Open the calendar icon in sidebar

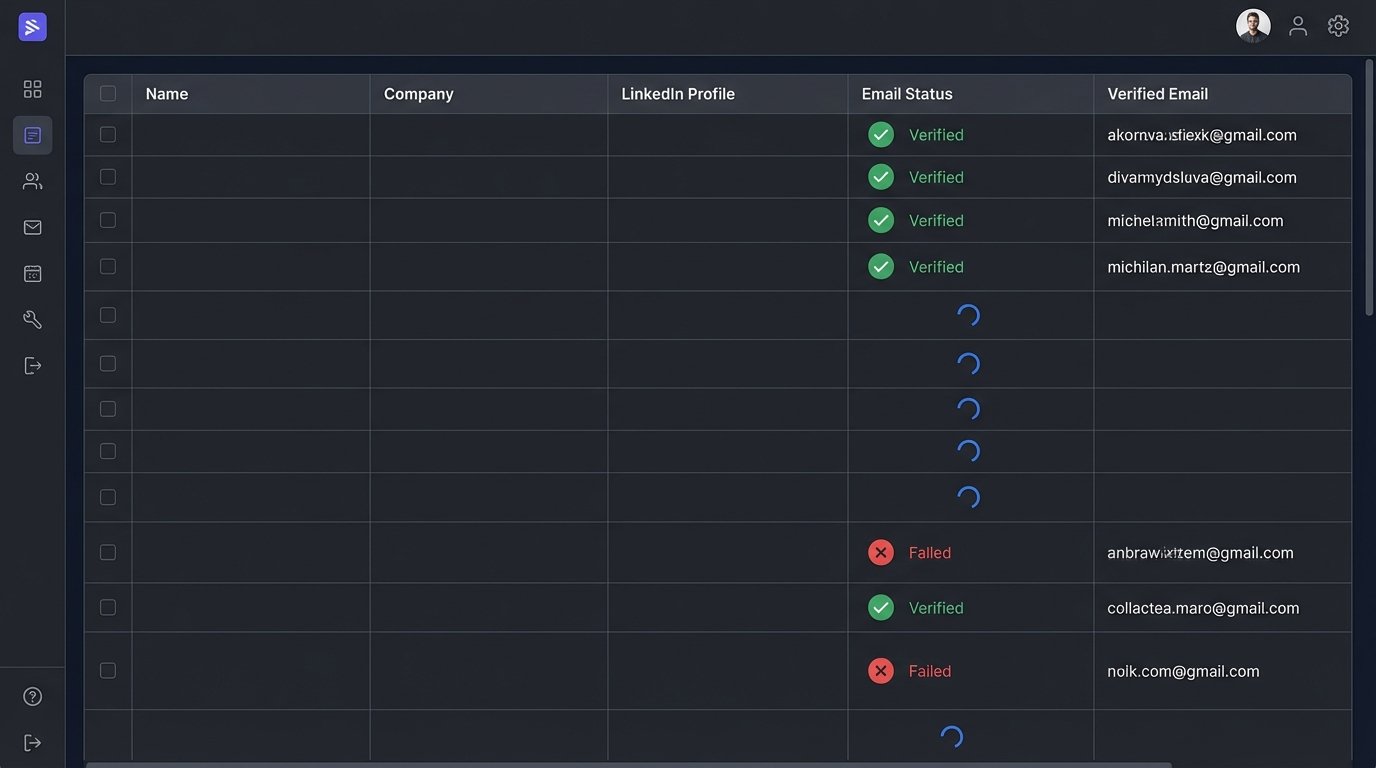point(32,273)
